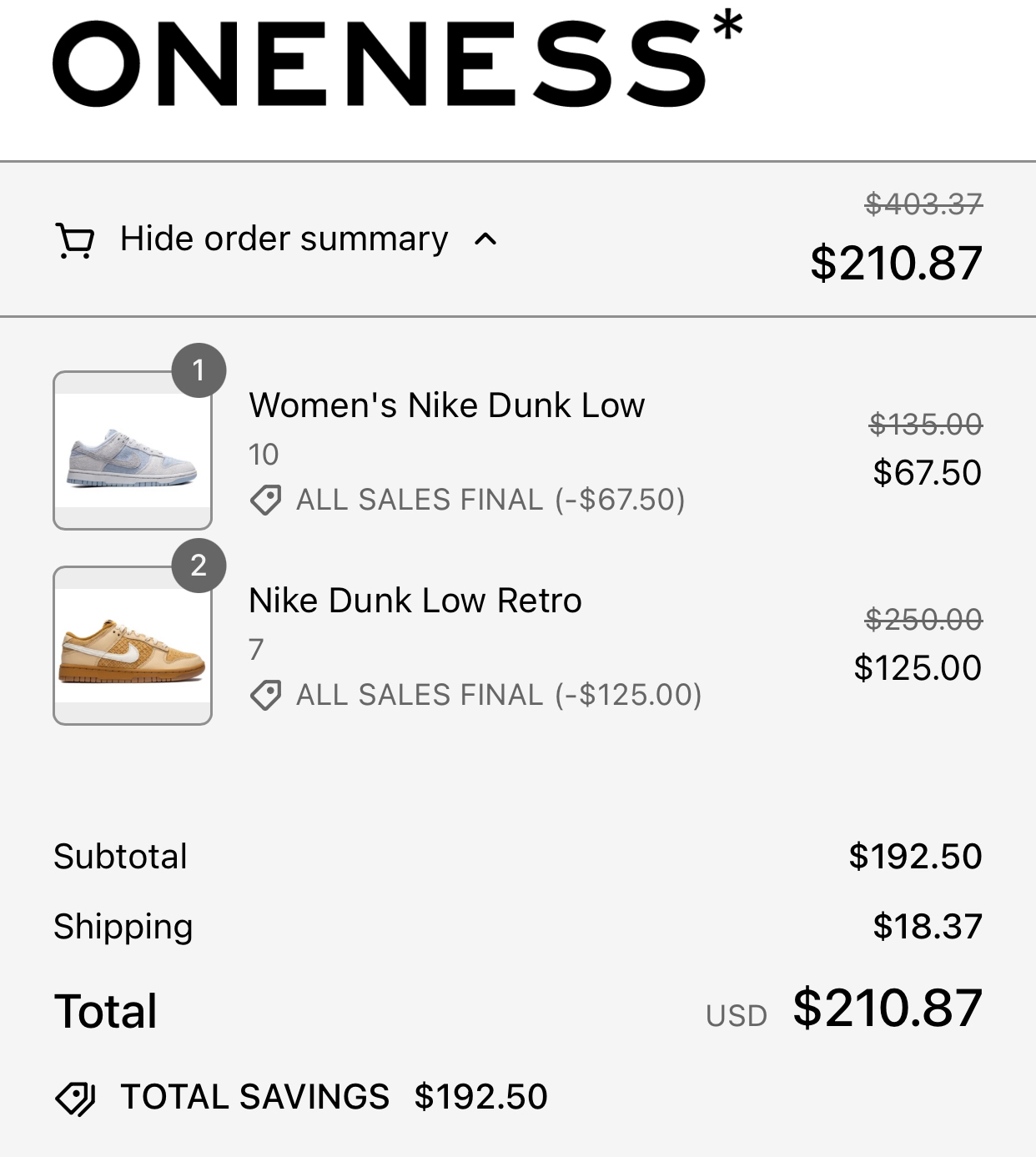This screenshot has width=1036, height=1157.
Task: Open Women's Nike Dunk Low thumbnail
Action: point(133,451)
